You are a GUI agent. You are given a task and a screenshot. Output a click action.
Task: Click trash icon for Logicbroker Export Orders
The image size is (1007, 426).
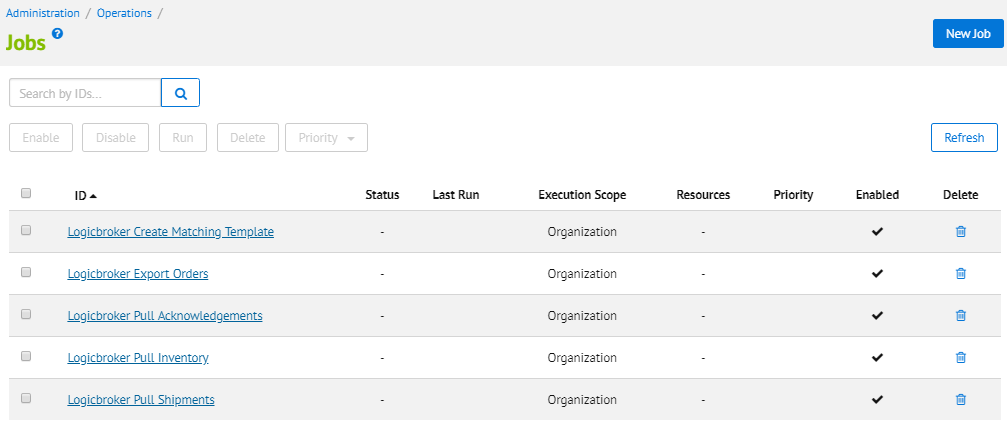[x=960, y=274]
